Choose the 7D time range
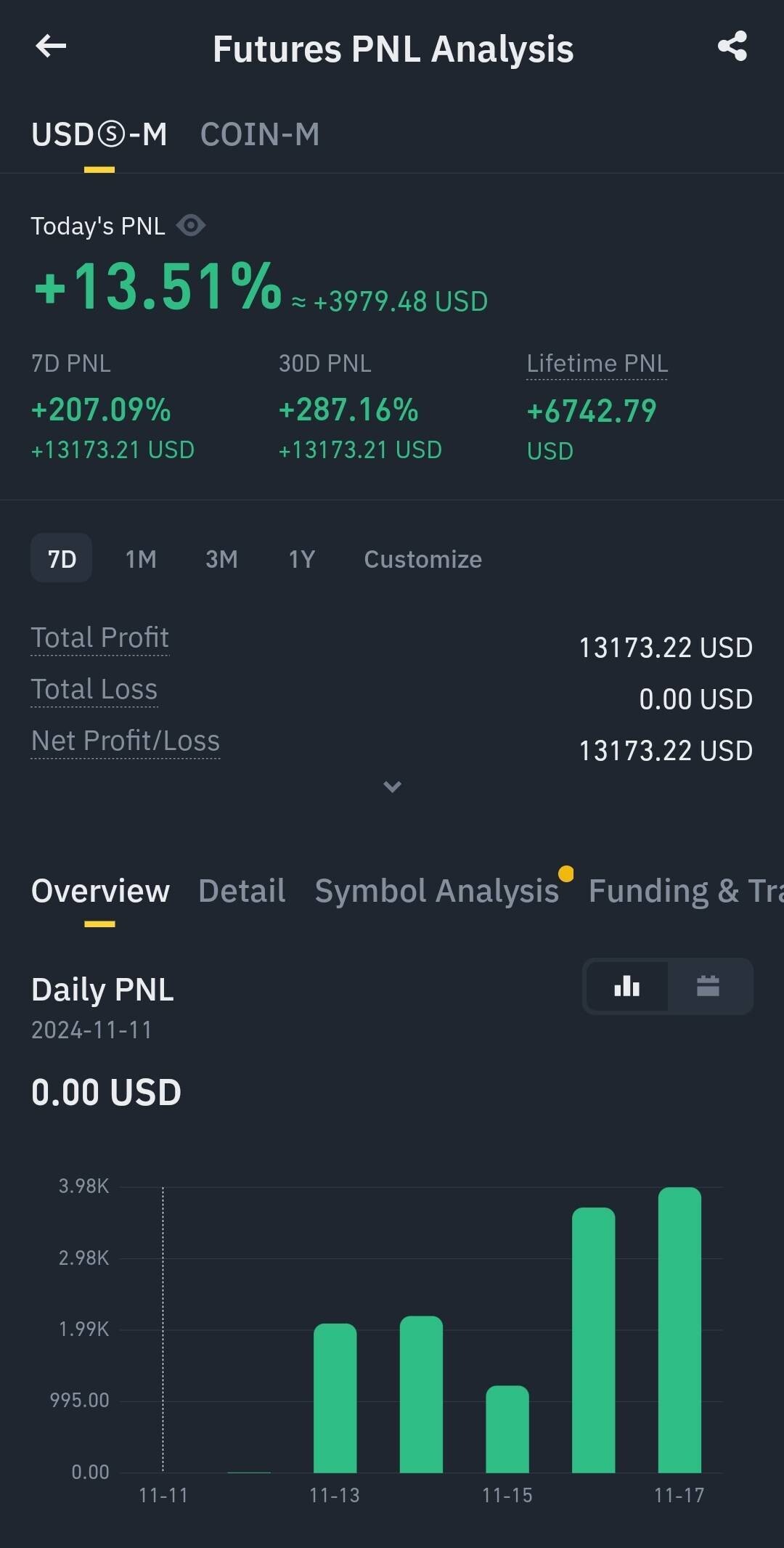 (x=62, y=558)
